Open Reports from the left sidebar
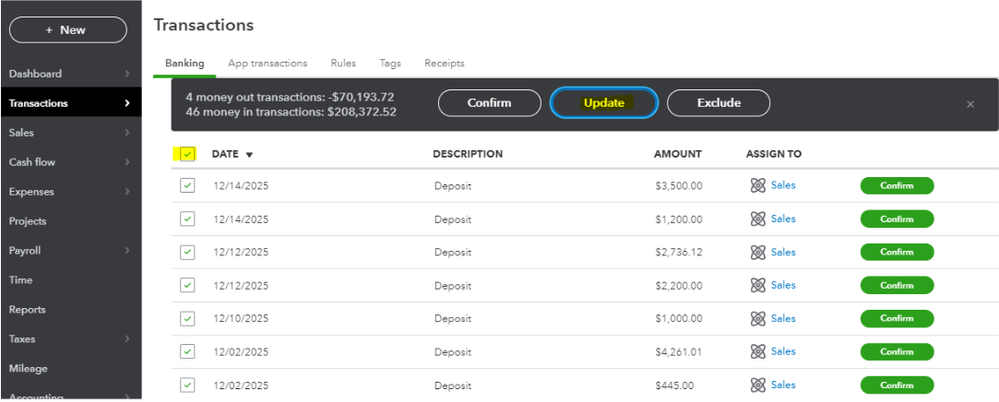Image resolution: width=999 pixels, height=402 pixels. (x=27, y=310)
